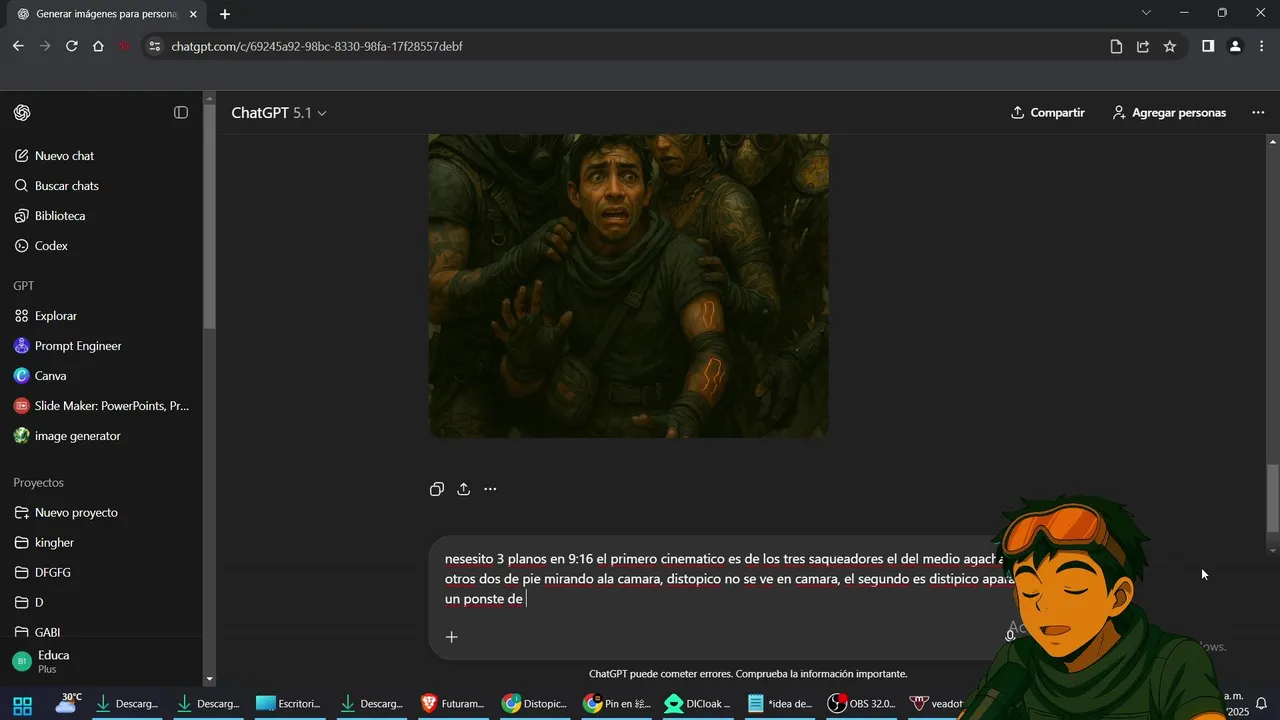Copy the response with the copy icon

tap(437, 489)
